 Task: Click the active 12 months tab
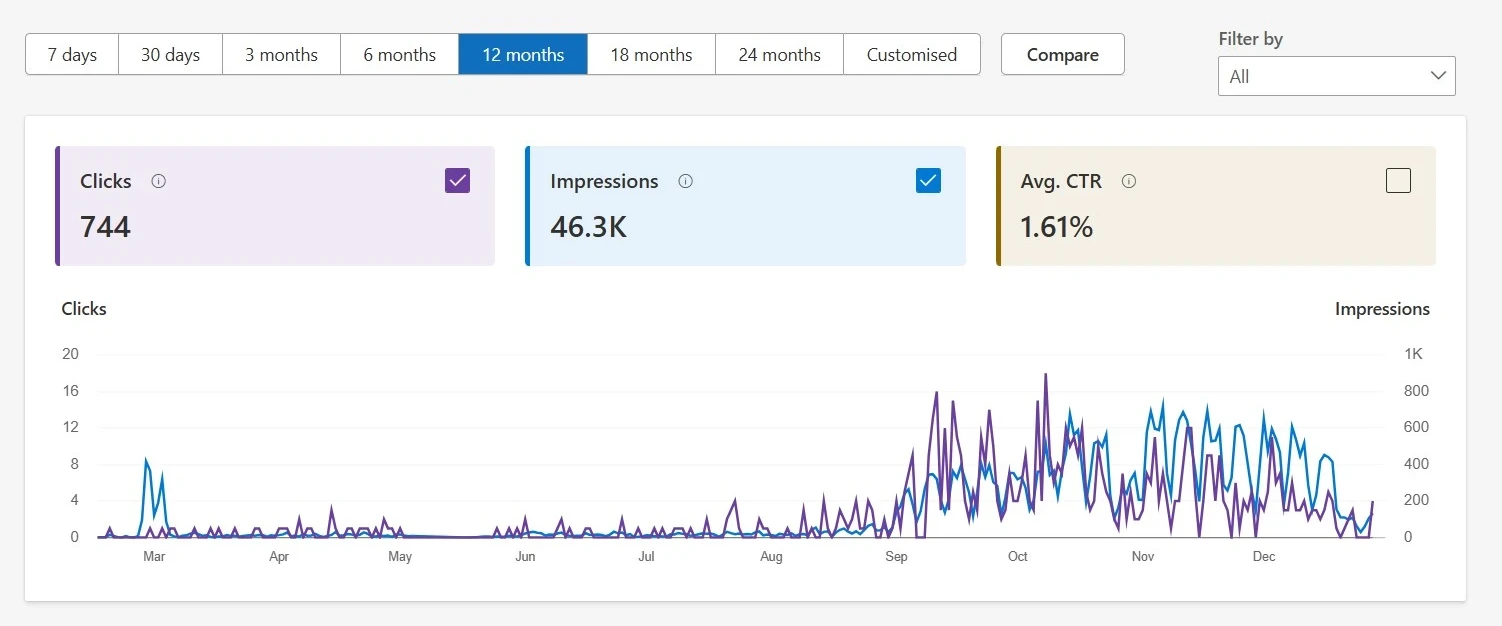click(523, 55)
